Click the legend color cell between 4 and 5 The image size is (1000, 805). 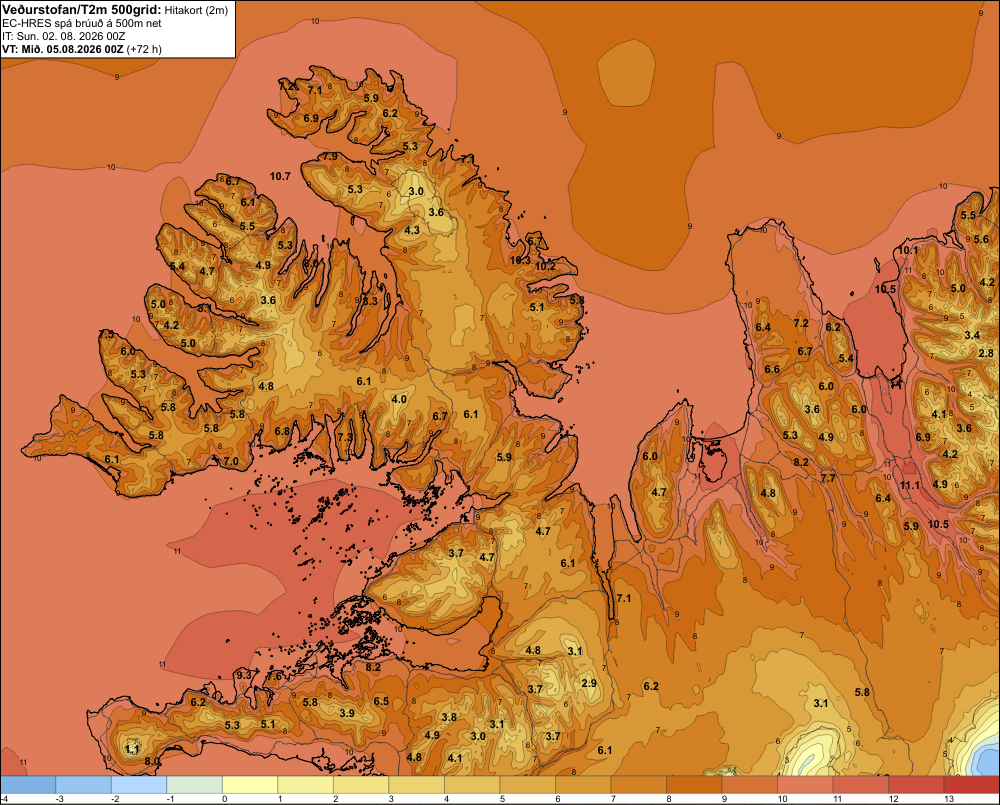[472, 785]
